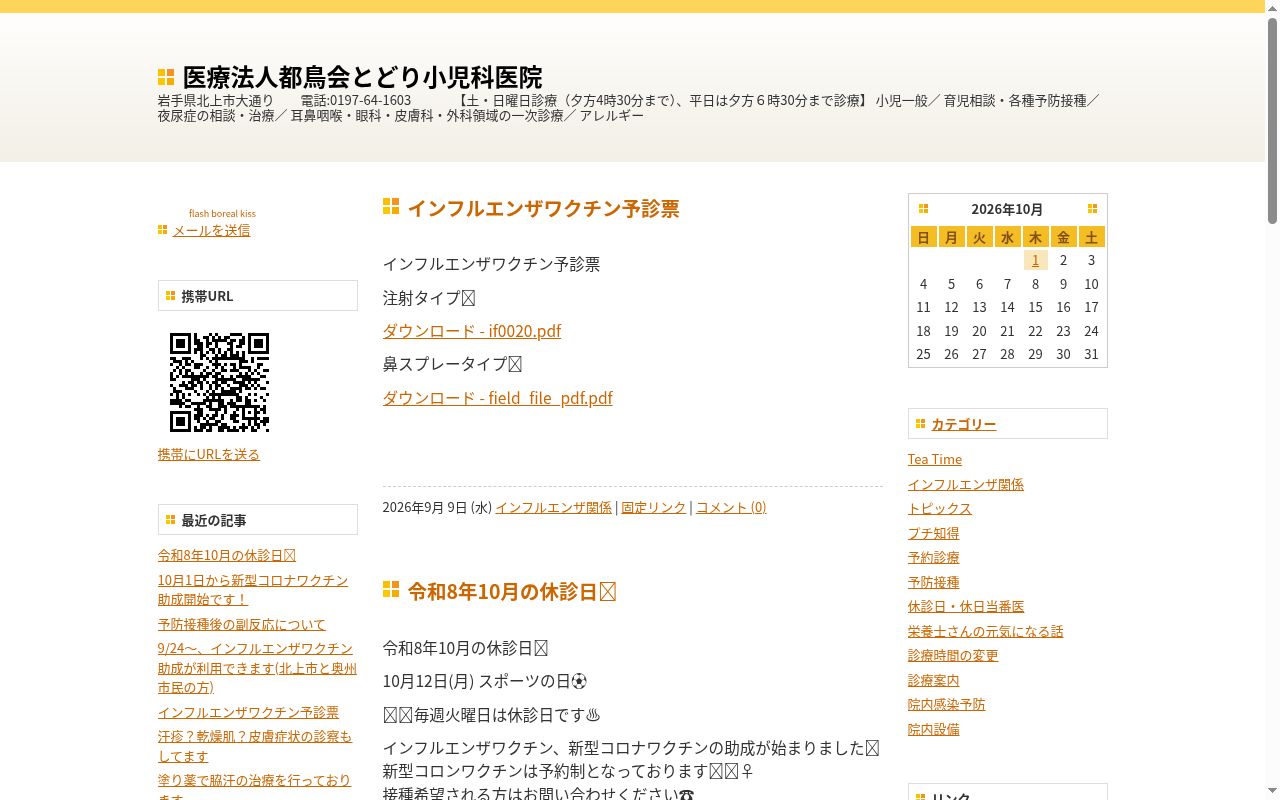Screen dimensions: 1280x800
Task: Open 休診日・休日当番医 category
Action: point(966,606)
